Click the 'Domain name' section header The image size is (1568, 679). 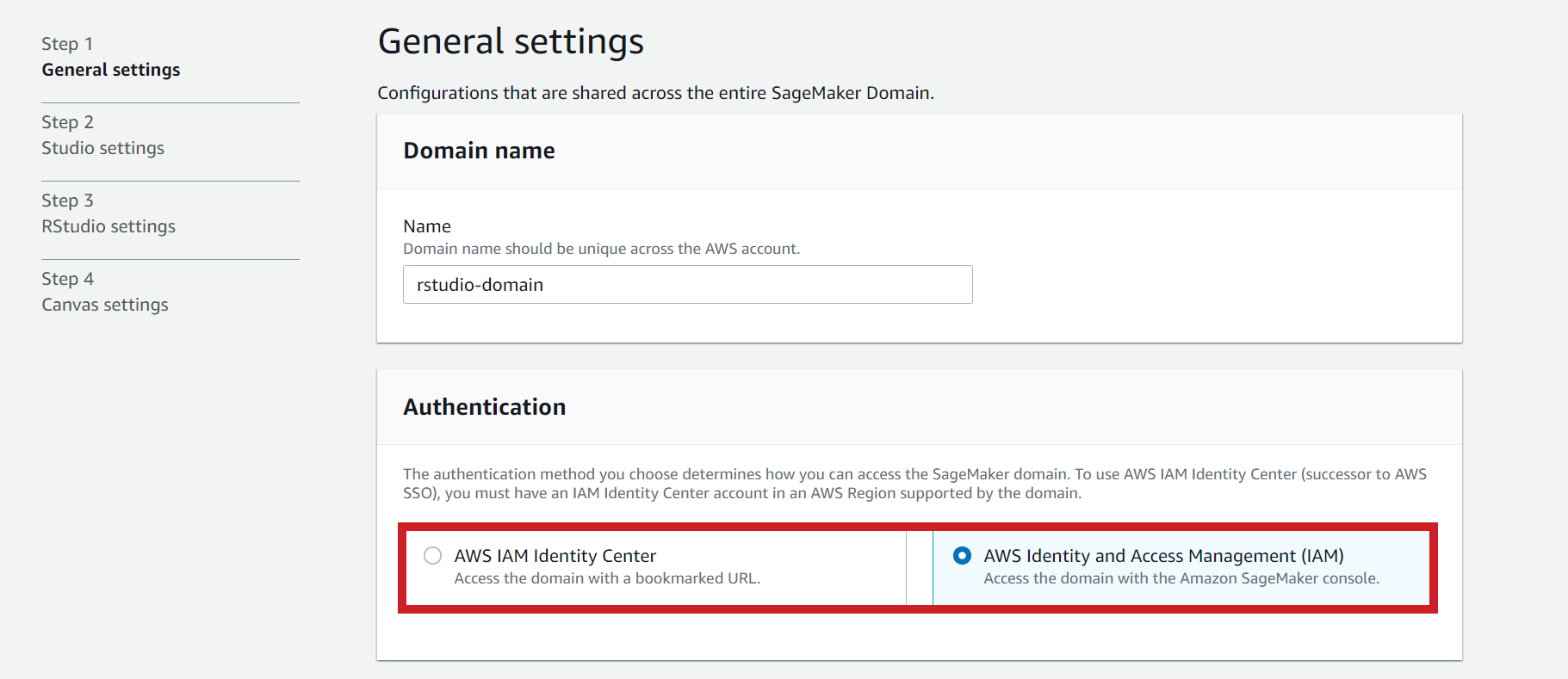click(x=479, y=151)
